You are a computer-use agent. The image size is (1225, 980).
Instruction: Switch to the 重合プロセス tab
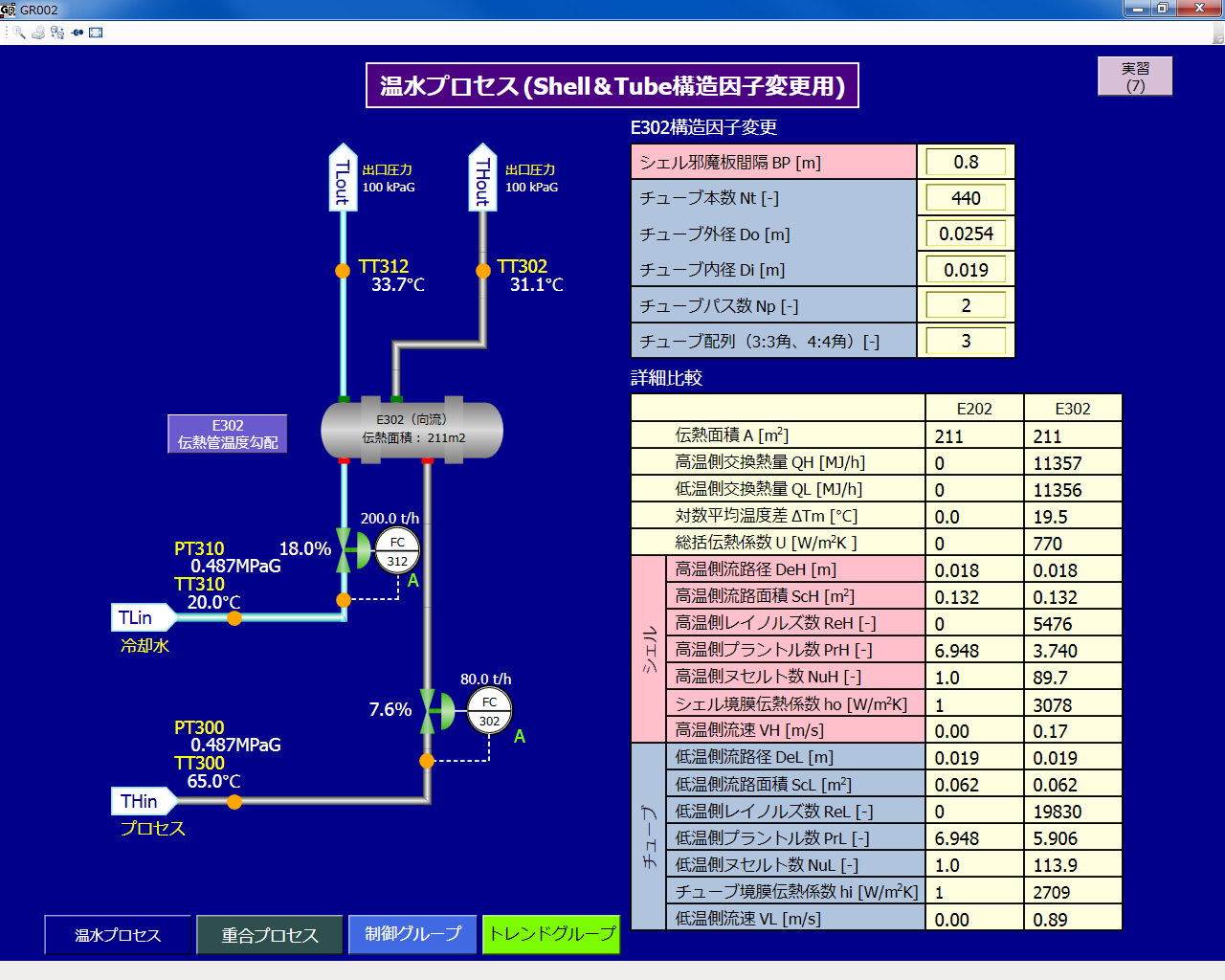point(270,935)
